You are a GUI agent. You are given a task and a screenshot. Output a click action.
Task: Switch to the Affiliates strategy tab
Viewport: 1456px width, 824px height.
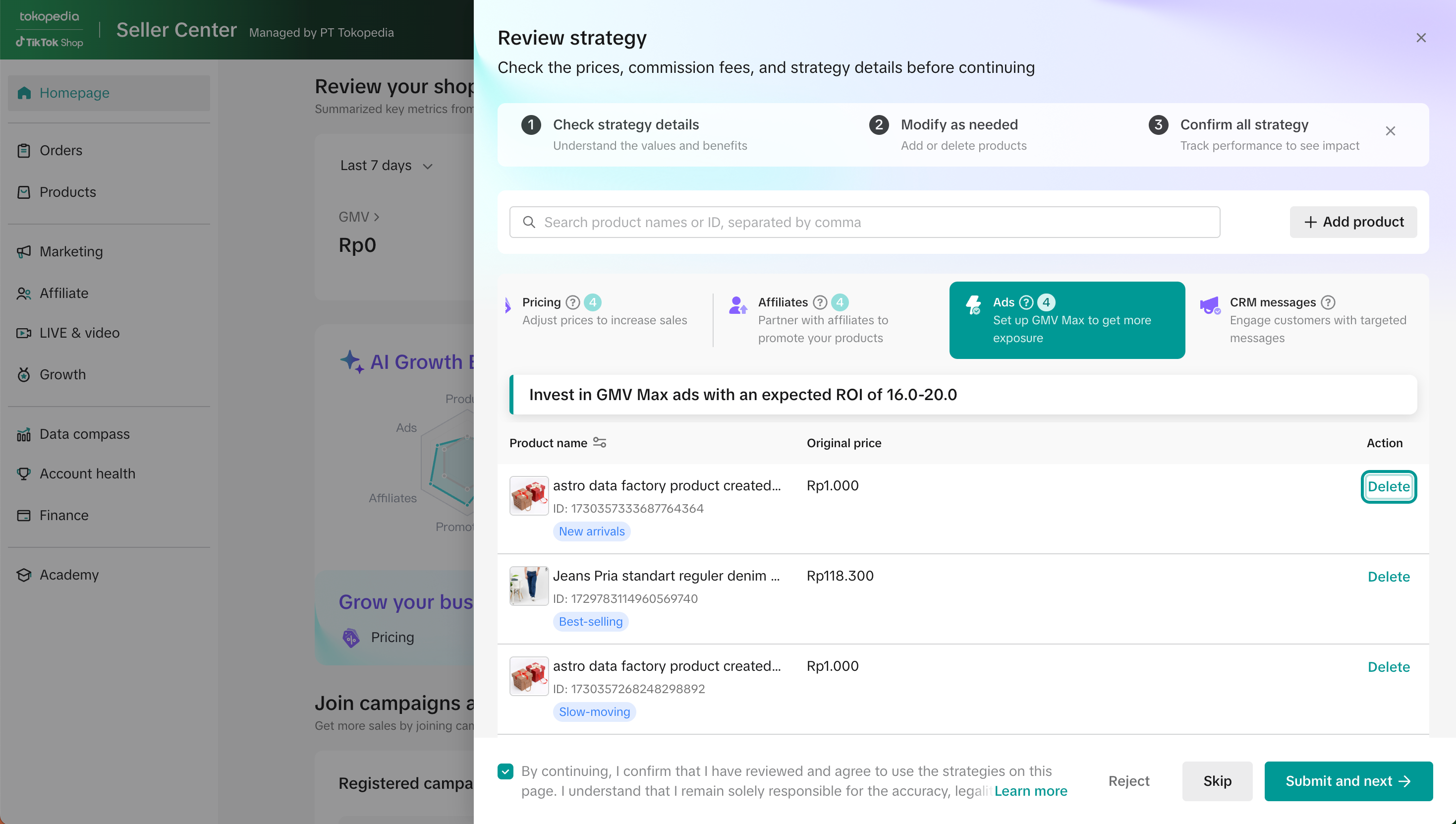pyautogui.click(x=823, y=320)
